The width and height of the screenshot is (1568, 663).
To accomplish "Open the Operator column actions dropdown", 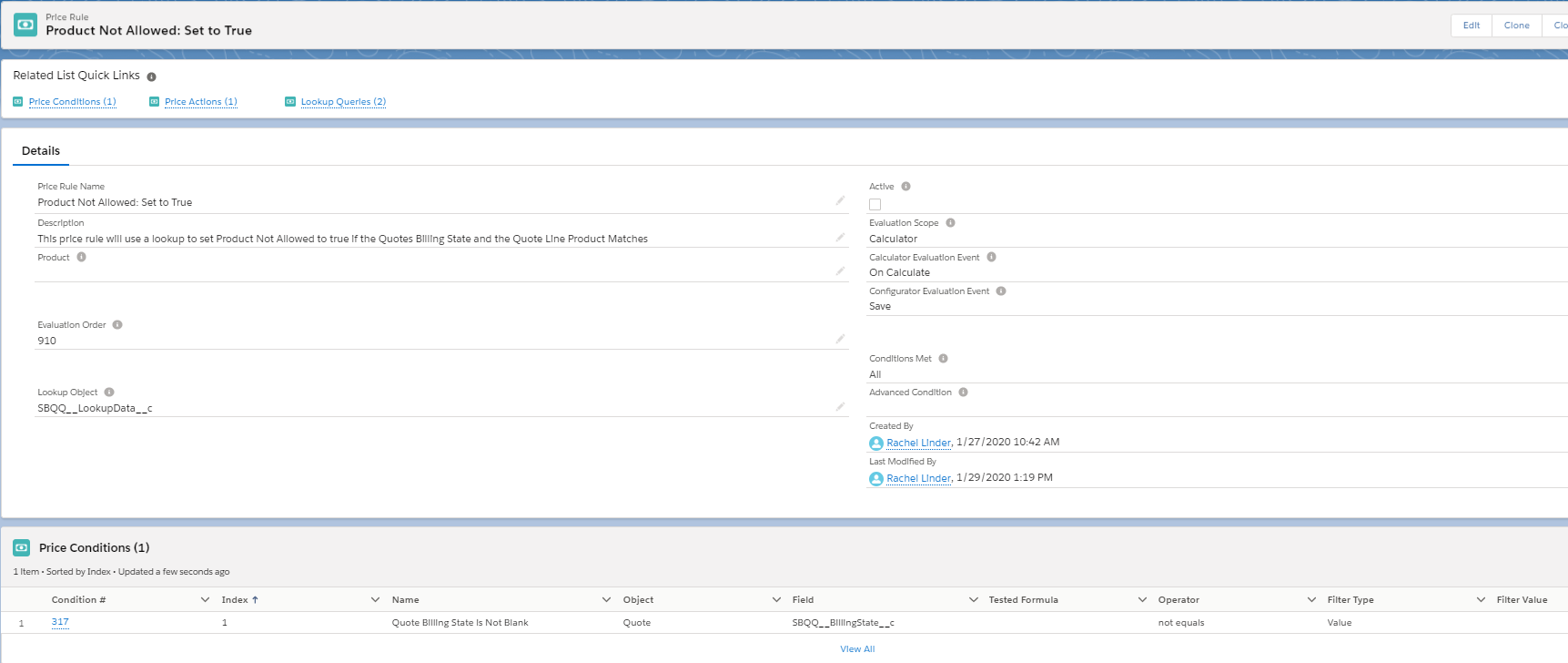I will (1311, 599).
